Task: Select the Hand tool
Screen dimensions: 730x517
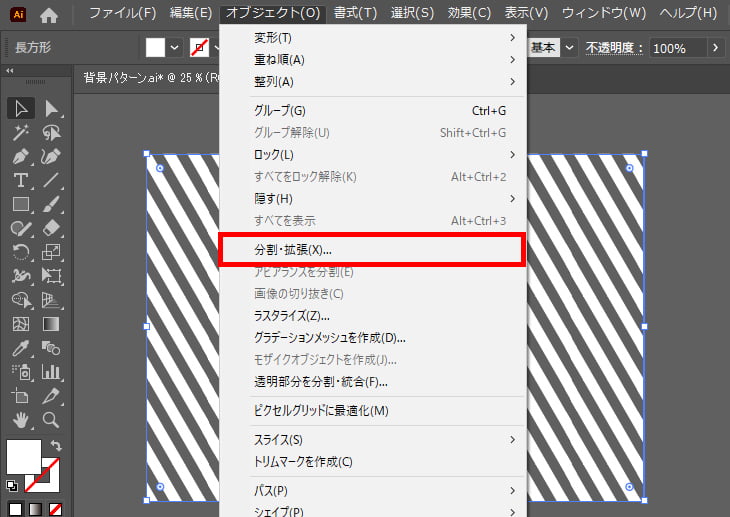Action: [x=21, y=420]
